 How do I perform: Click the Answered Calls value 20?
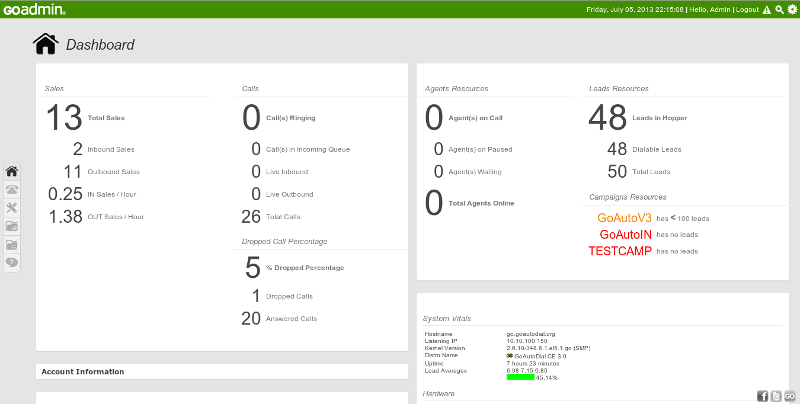pos(251,319)
